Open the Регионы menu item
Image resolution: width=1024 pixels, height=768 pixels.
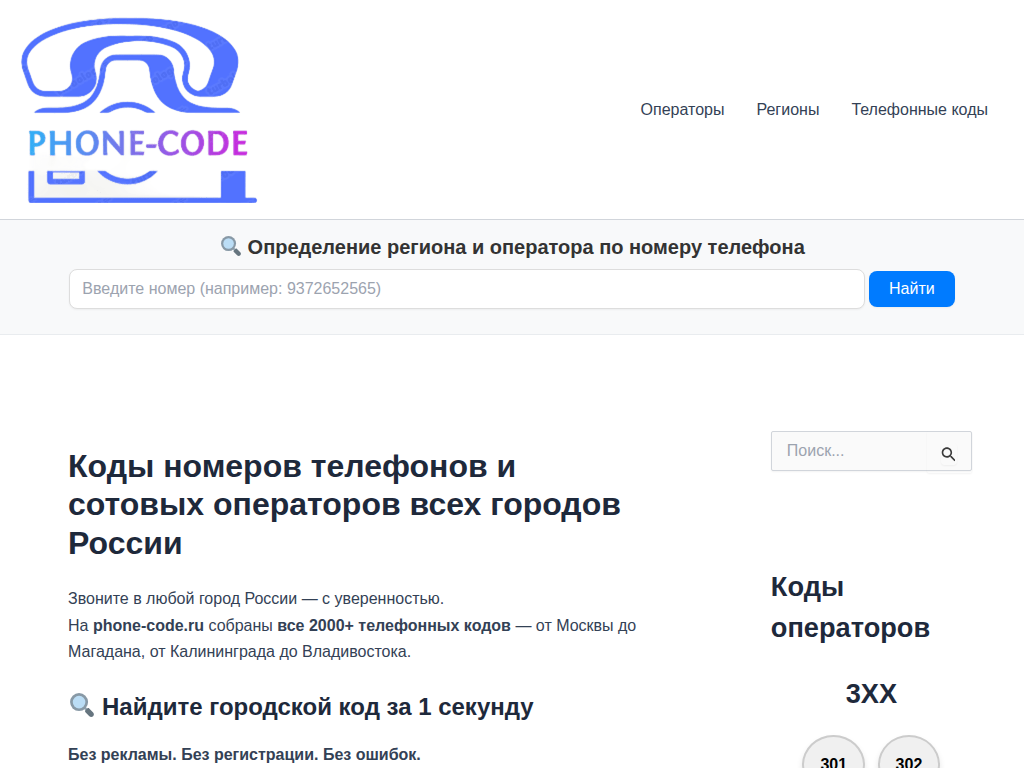pos(788,109)
